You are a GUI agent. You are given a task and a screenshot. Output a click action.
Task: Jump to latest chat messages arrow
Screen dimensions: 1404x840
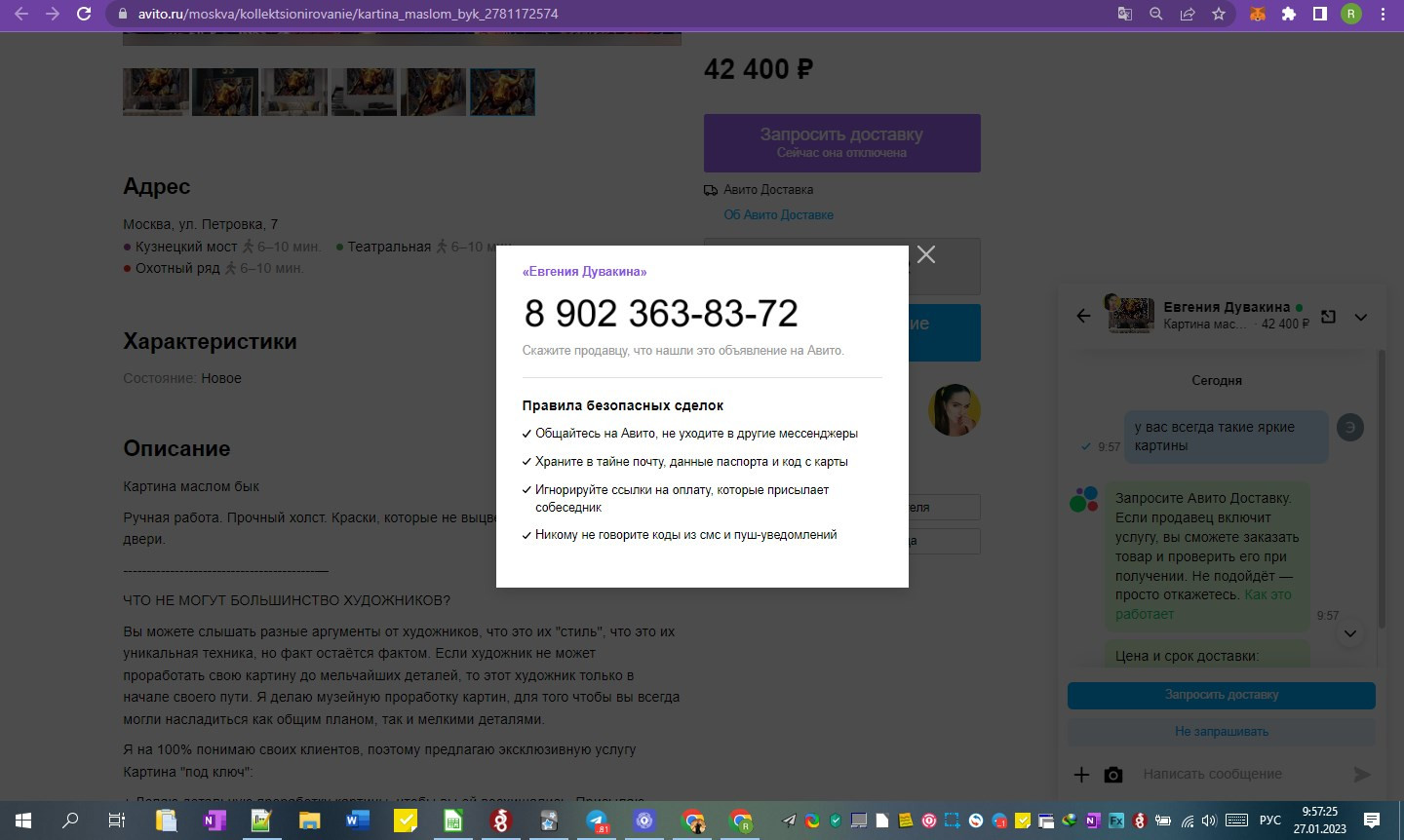pos(1350,633)
